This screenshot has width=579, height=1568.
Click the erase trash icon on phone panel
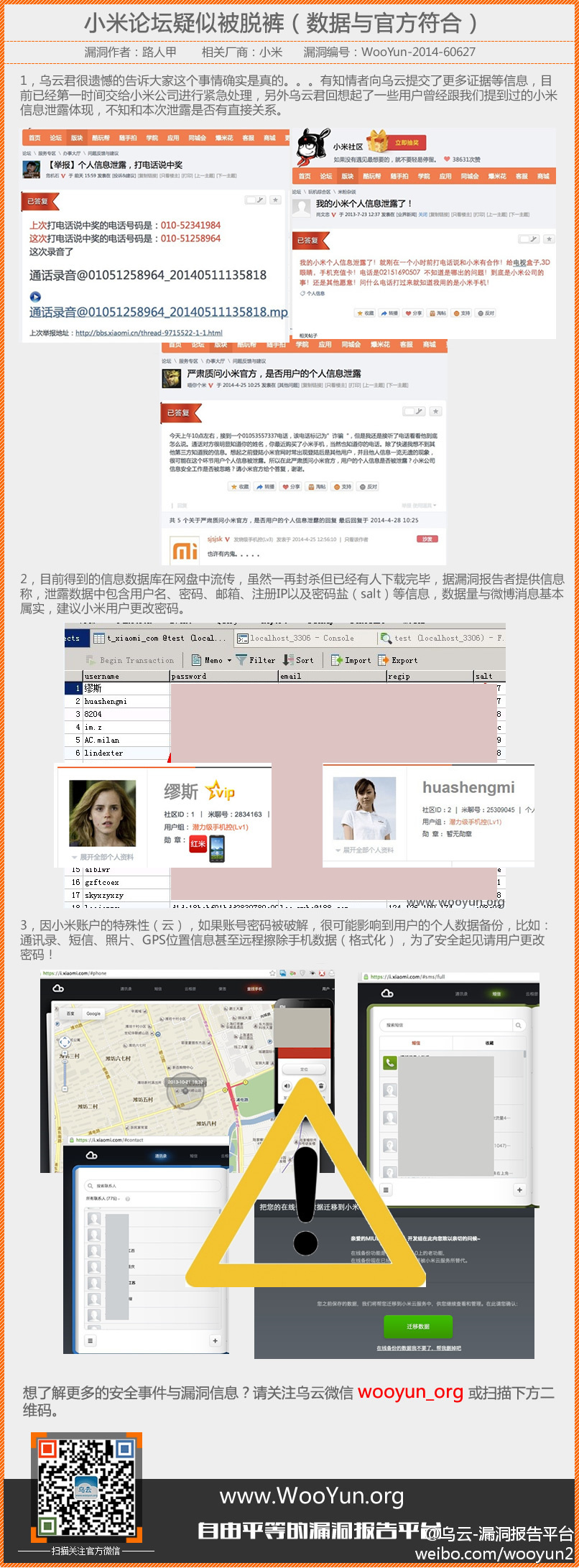320,1085
